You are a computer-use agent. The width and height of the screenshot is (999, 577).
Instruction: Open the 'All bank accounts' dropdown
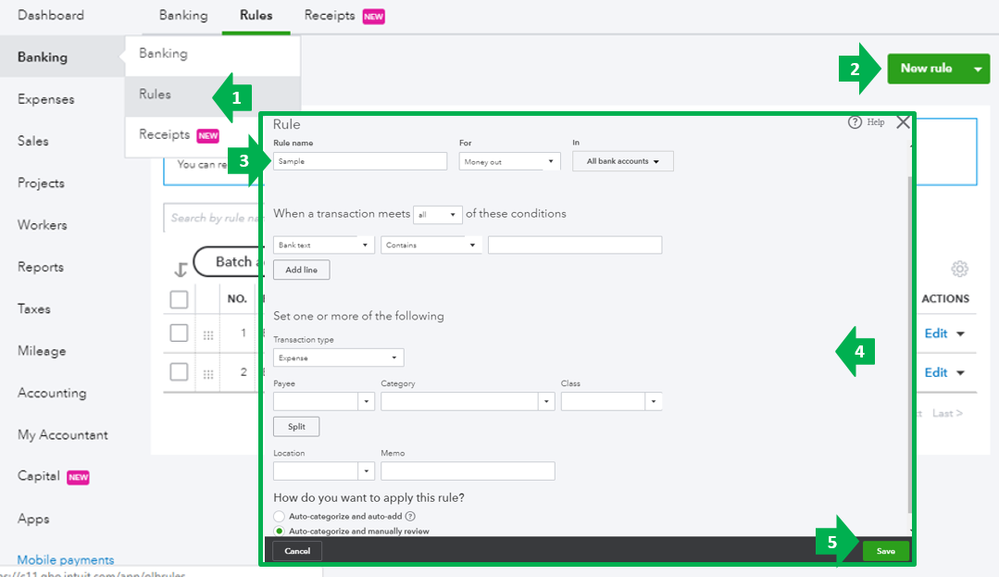coord(623,161)
